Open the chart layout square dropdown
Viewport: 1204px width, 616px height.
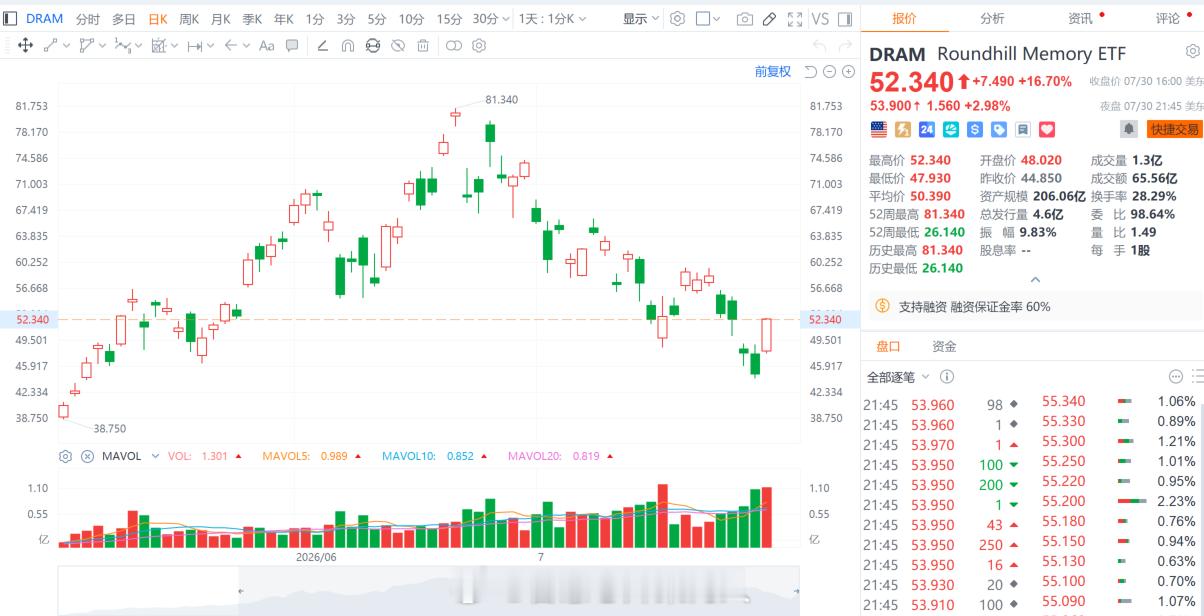pos(709,19)
